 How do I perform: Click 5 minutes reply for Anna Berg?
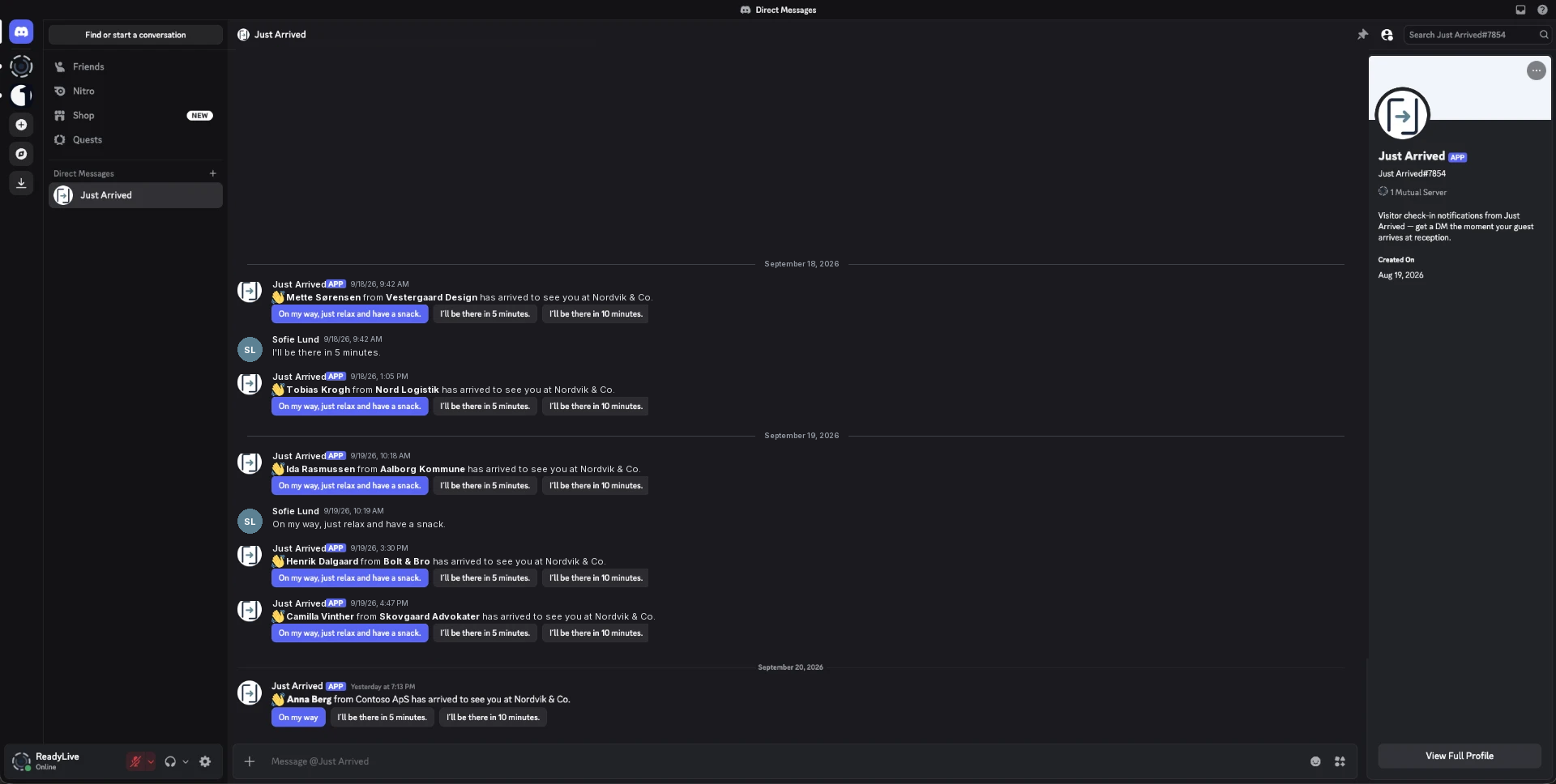382,718
